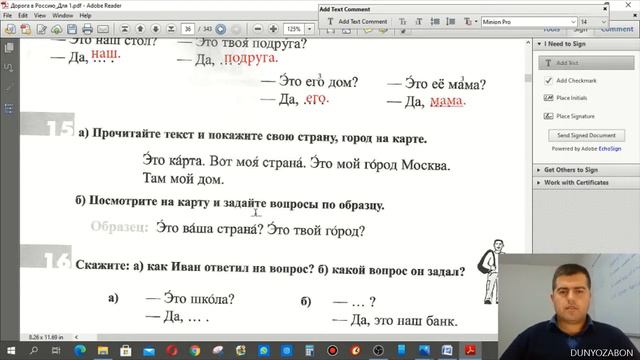Screen dimensions: 640x360
Task: Click the Send Signed Document button
Action: coord(586,136)
